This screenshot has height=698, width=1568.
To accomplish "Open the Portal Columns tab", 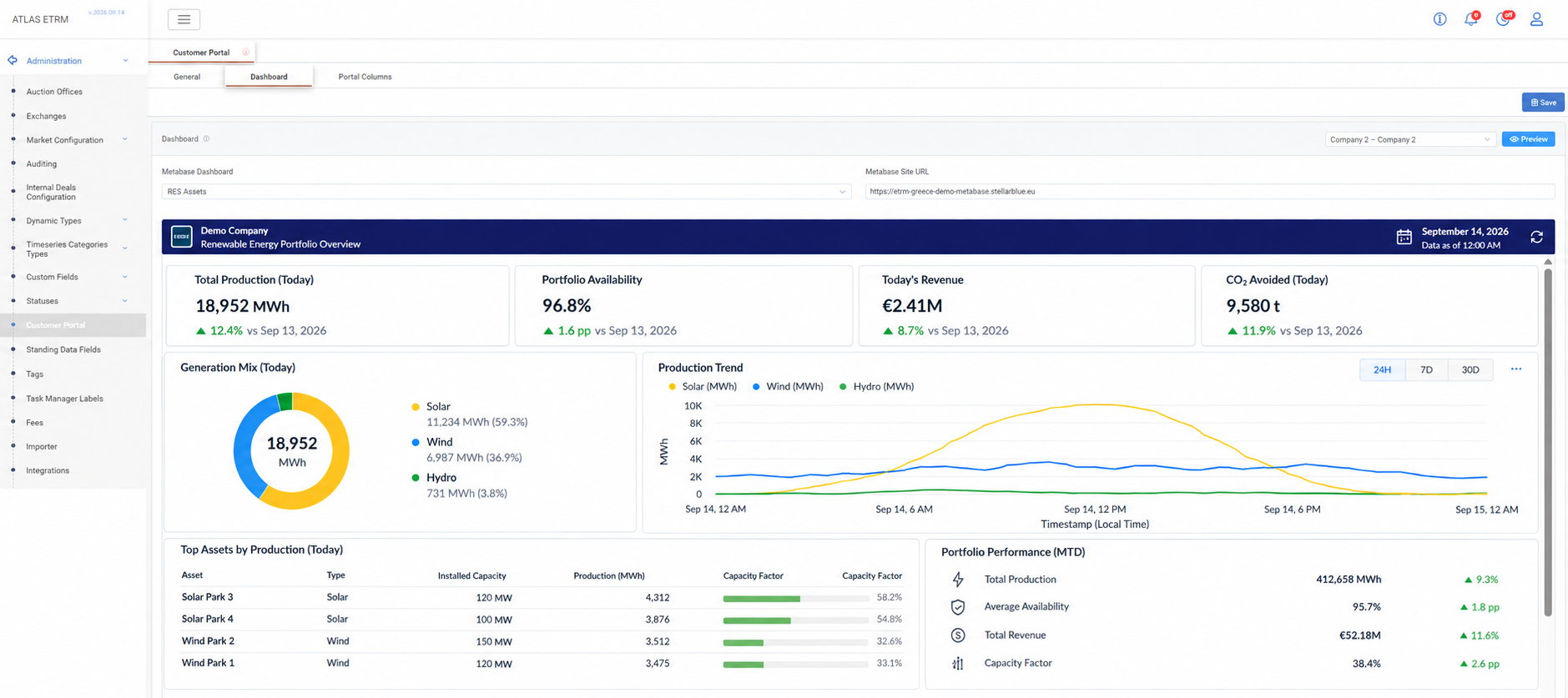I will (365, 77).
